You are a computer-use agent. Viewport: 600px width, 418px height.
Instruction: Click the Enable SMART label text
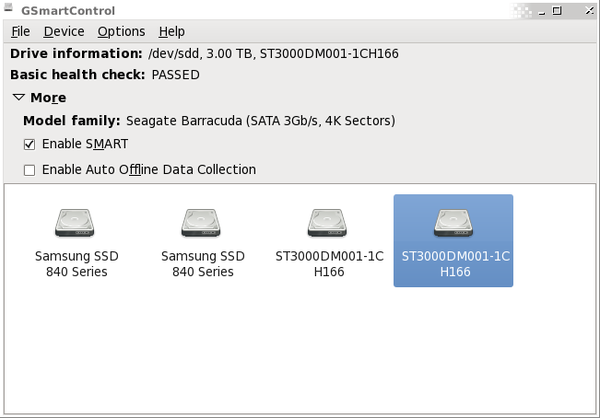[85, 144]
